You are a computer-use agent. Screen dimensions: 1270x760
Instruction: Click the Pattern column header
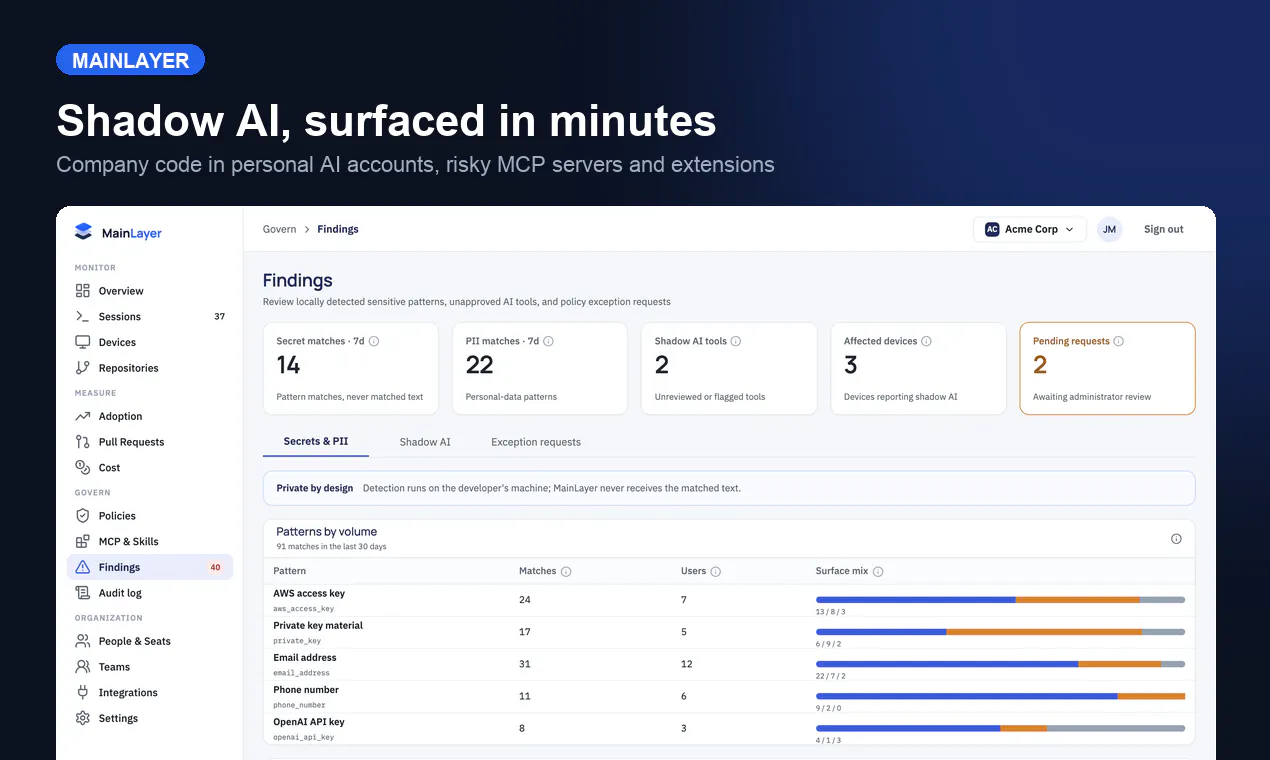(290, 571)
